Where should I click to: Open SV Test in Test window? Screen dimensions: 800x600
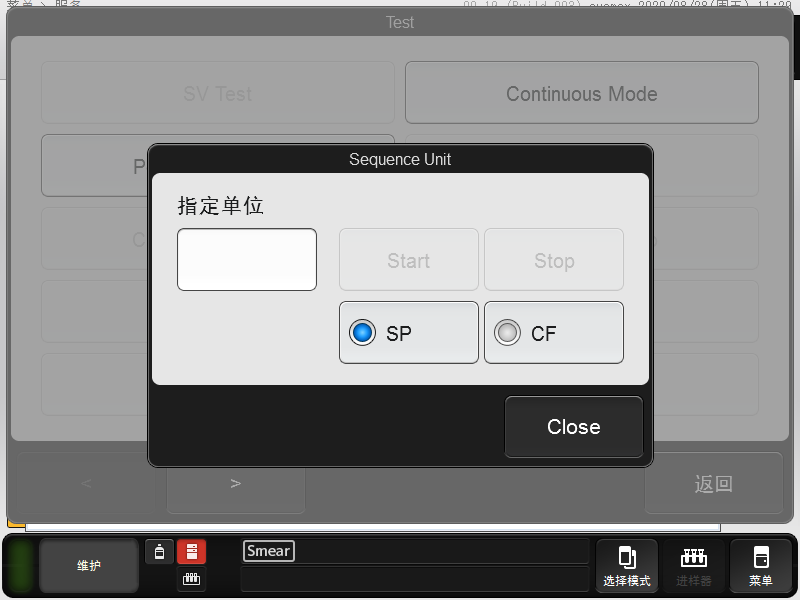[218, 93]
